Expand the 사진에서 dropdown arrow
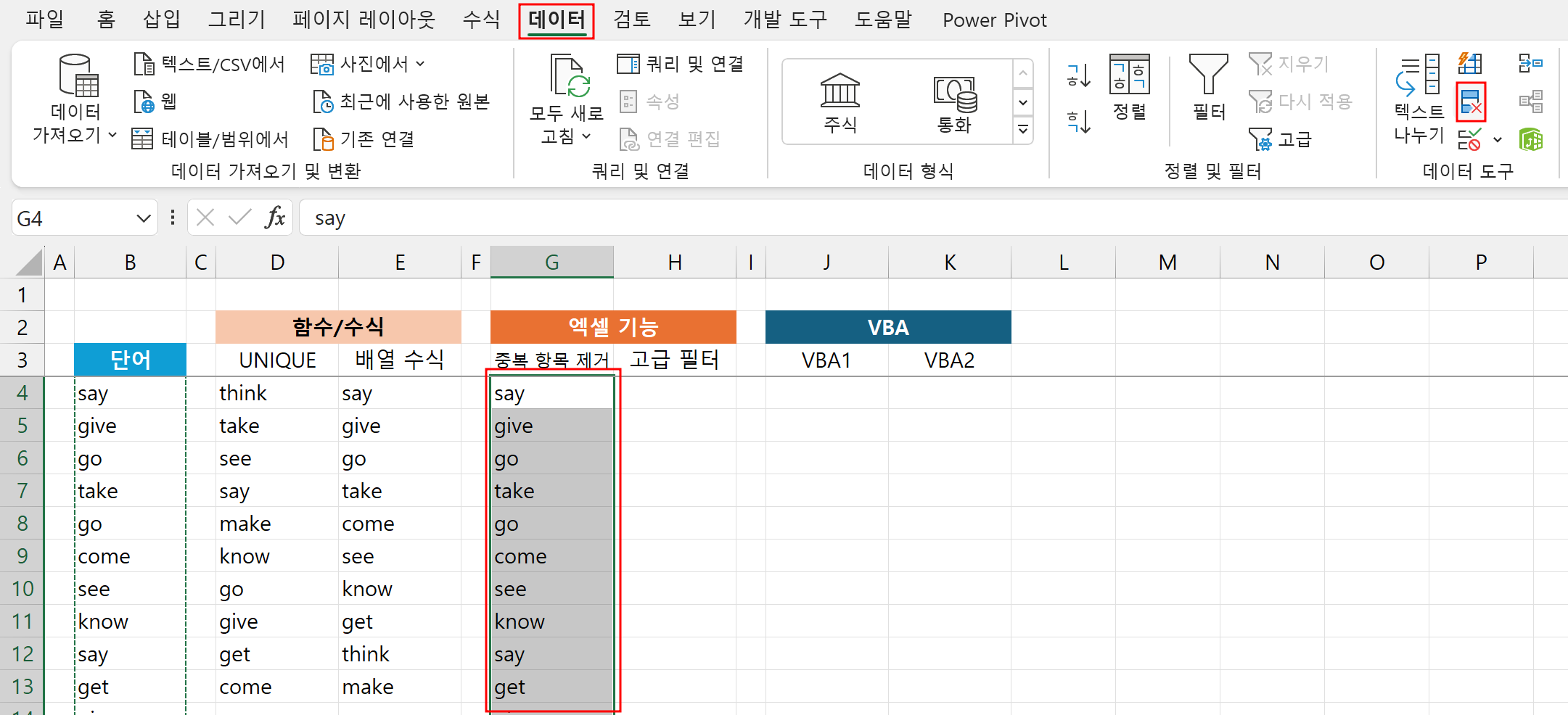 (419, 64)
